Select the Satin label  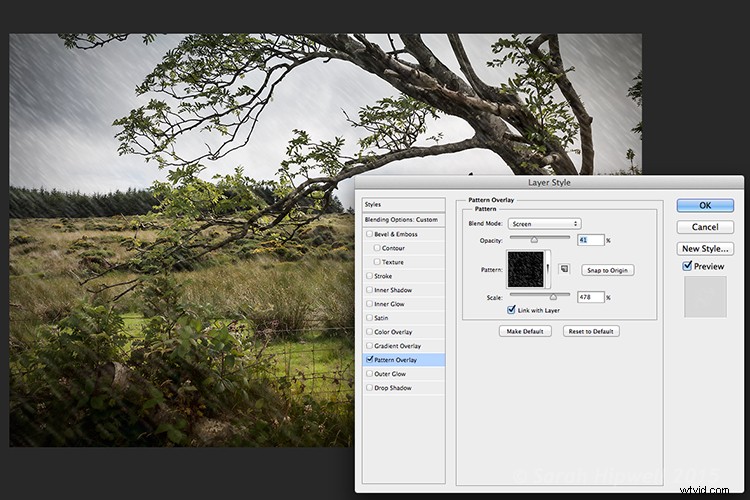[x=381, y=318]
